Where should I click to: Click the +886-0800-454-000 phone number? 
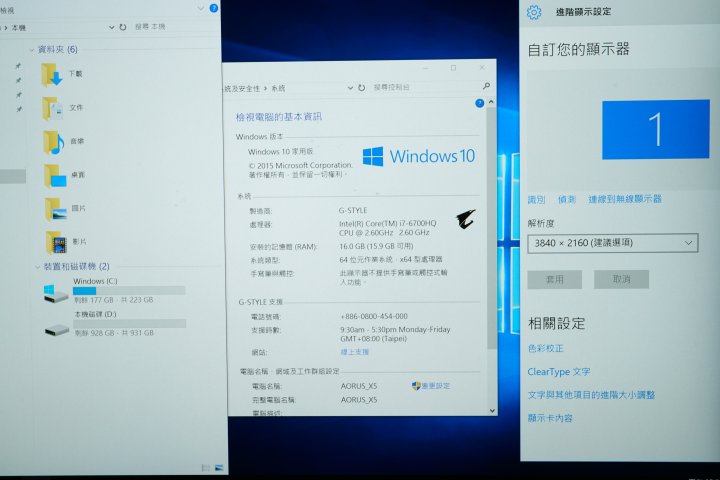(374, 316)
